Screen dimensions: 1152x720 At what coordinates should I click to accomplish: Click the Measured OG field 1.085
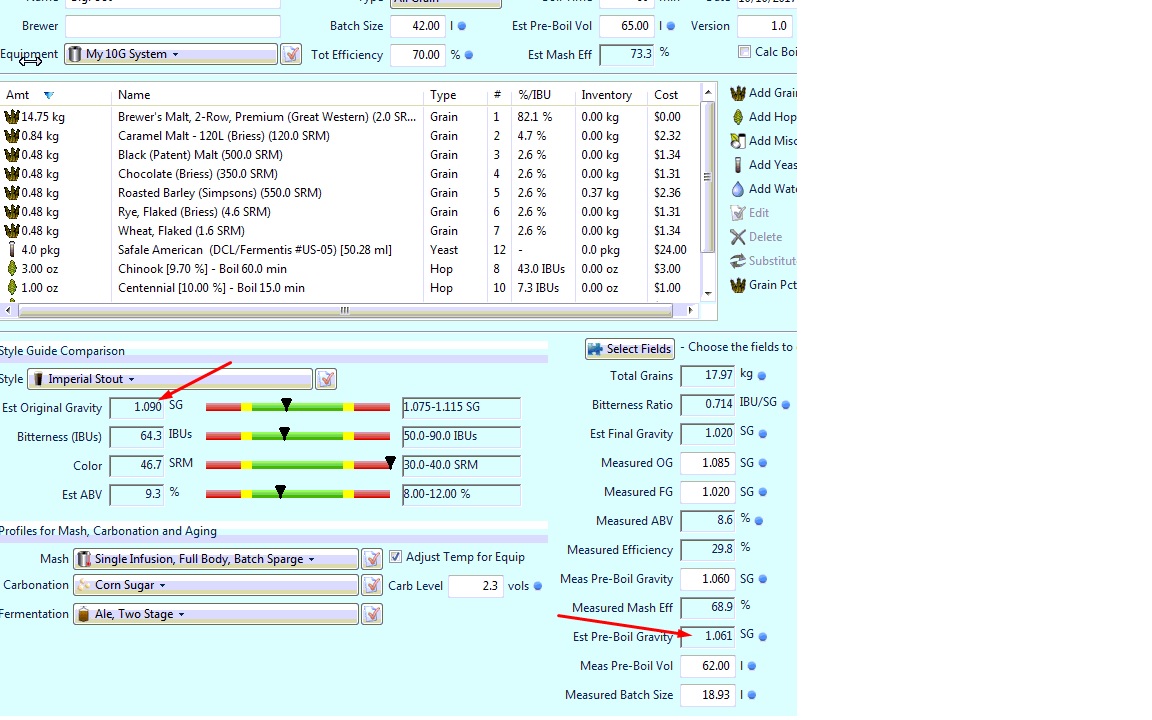point(708,463)
